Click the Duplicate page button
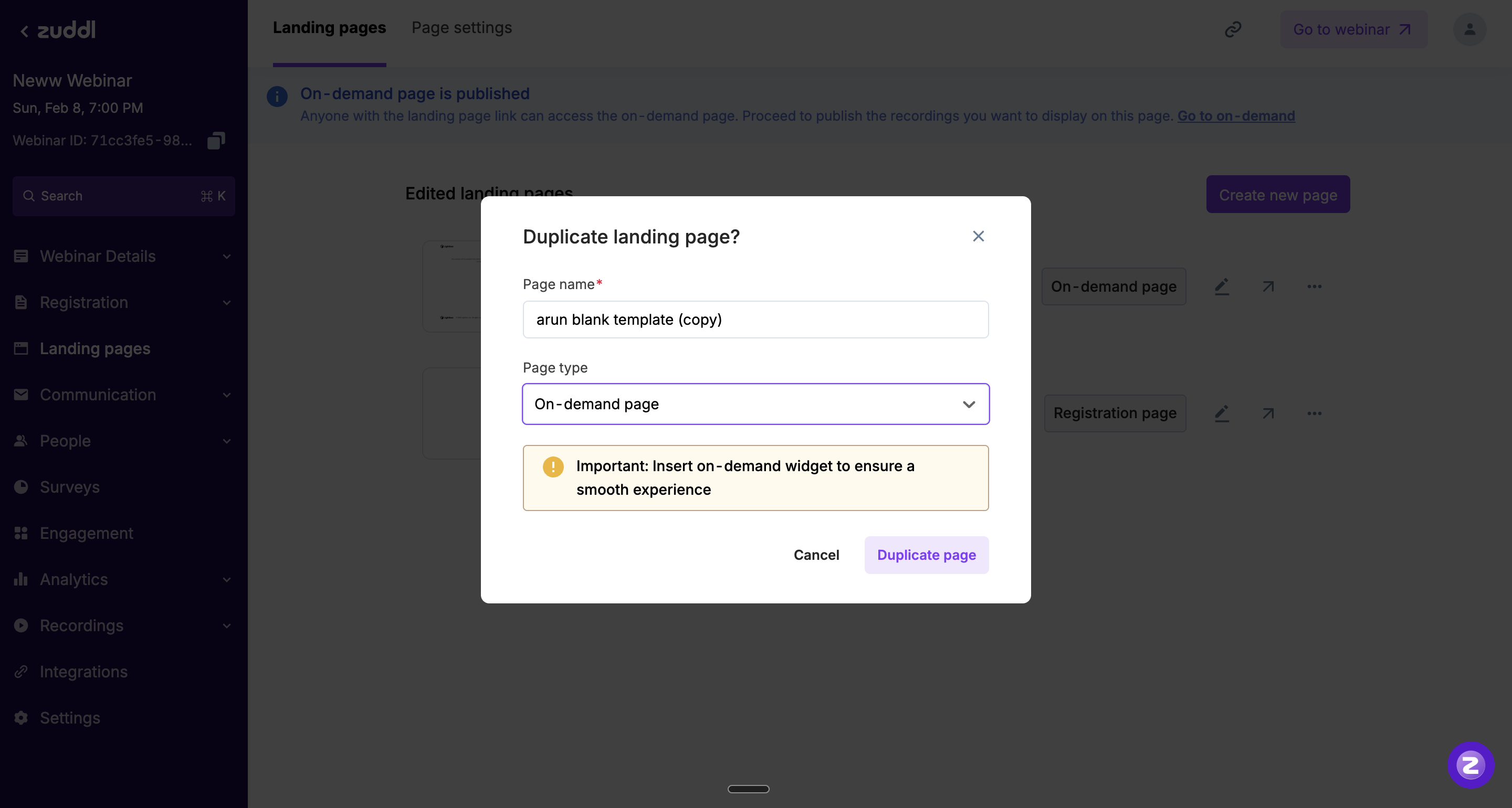The width and height of the screenshot is (1512, 808). tap(926, 555)
